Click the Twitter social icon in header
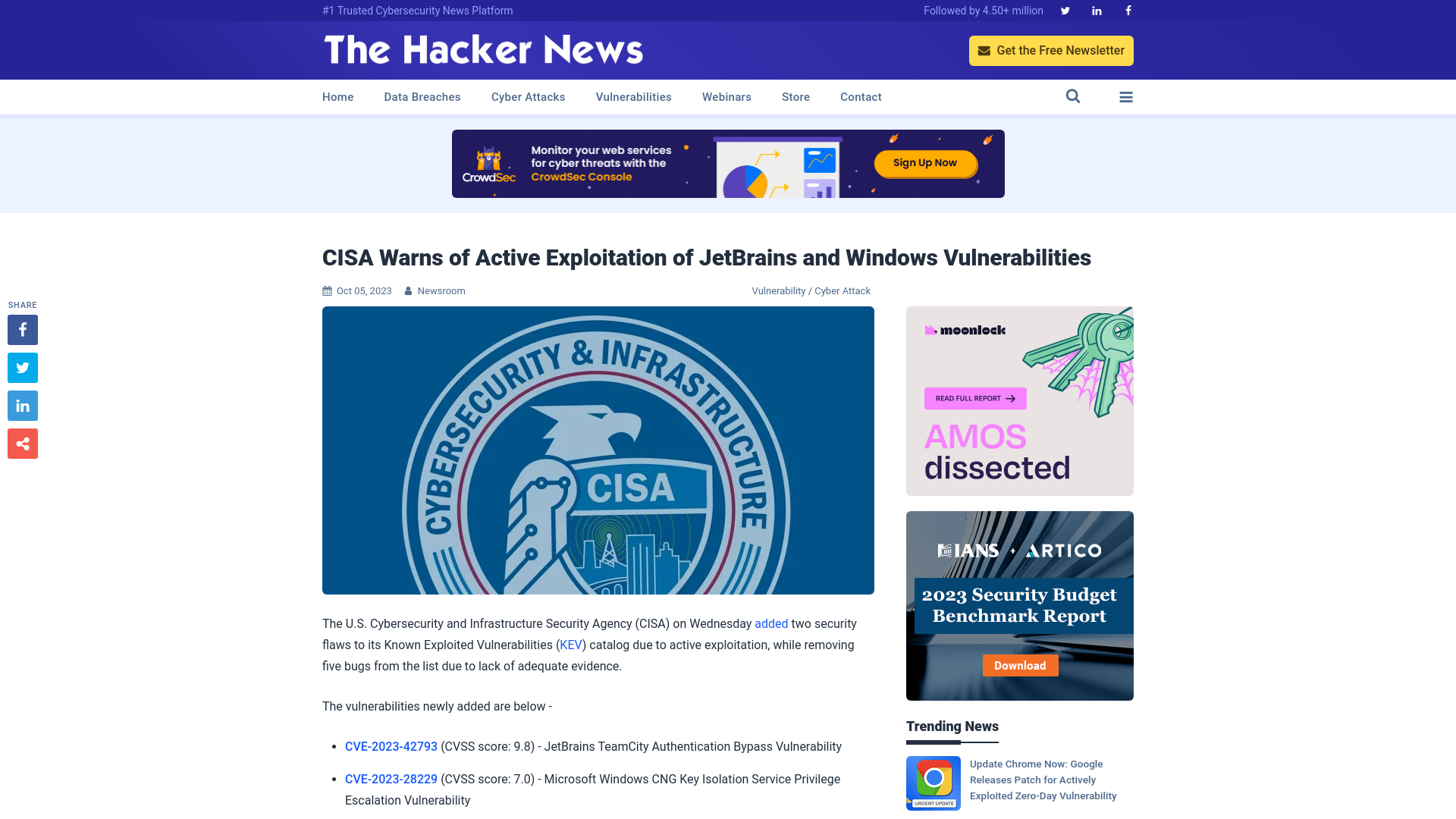Viewport: 1456px width, 819px height. coord(1065,10)
